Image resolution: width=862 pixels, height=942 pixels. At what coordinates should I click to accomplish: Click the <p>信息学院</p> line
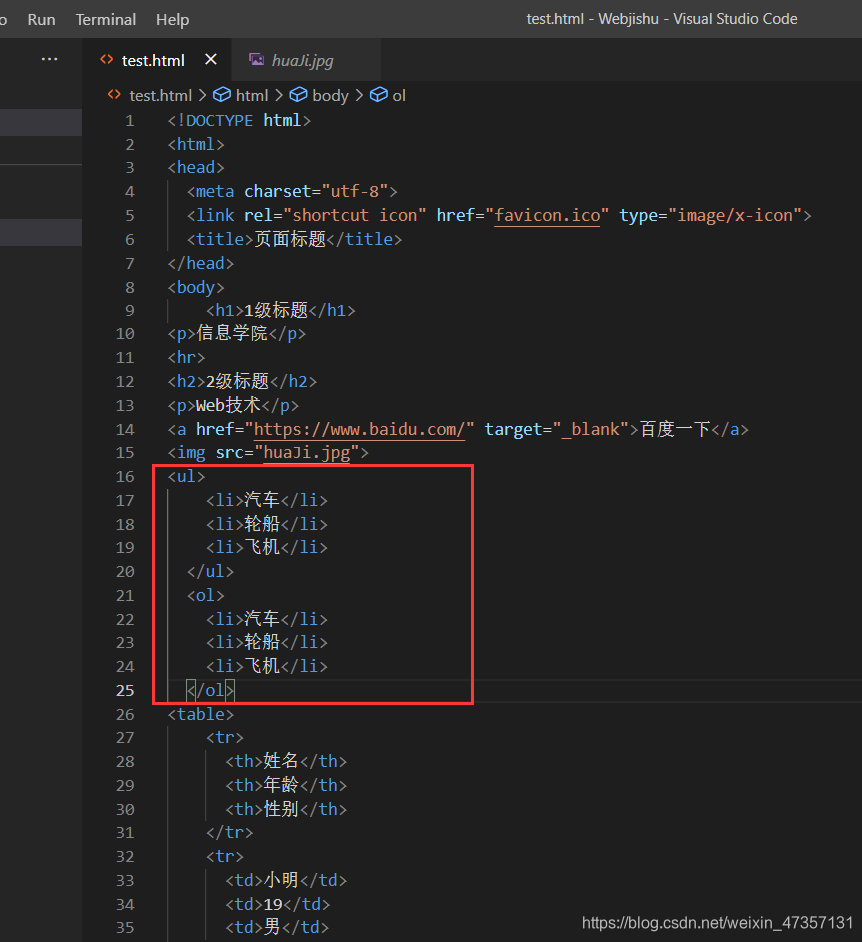point(237,333)
